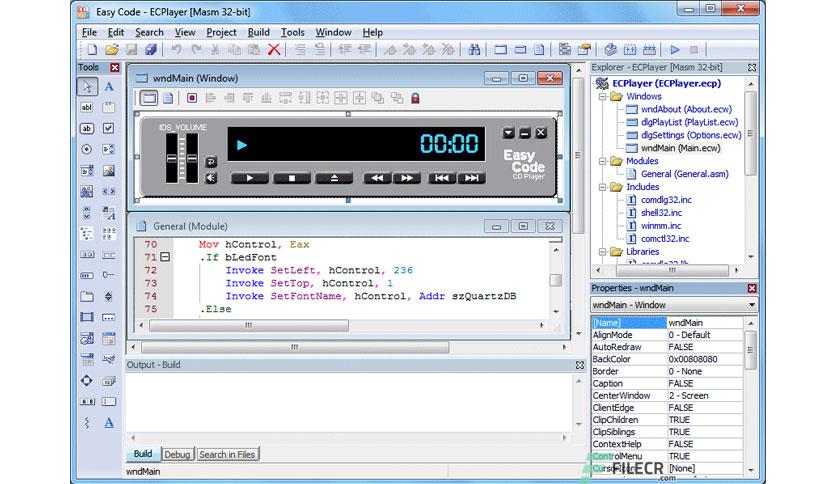
Task: Collapse the Modules folder in Explorer
Action: pos(602,161)
